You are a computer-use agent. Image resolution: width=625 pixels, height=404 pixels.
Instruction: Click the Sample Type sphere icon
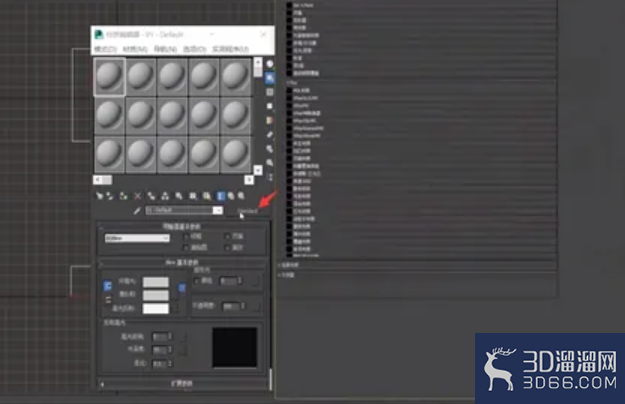click(x=270, y=64)
